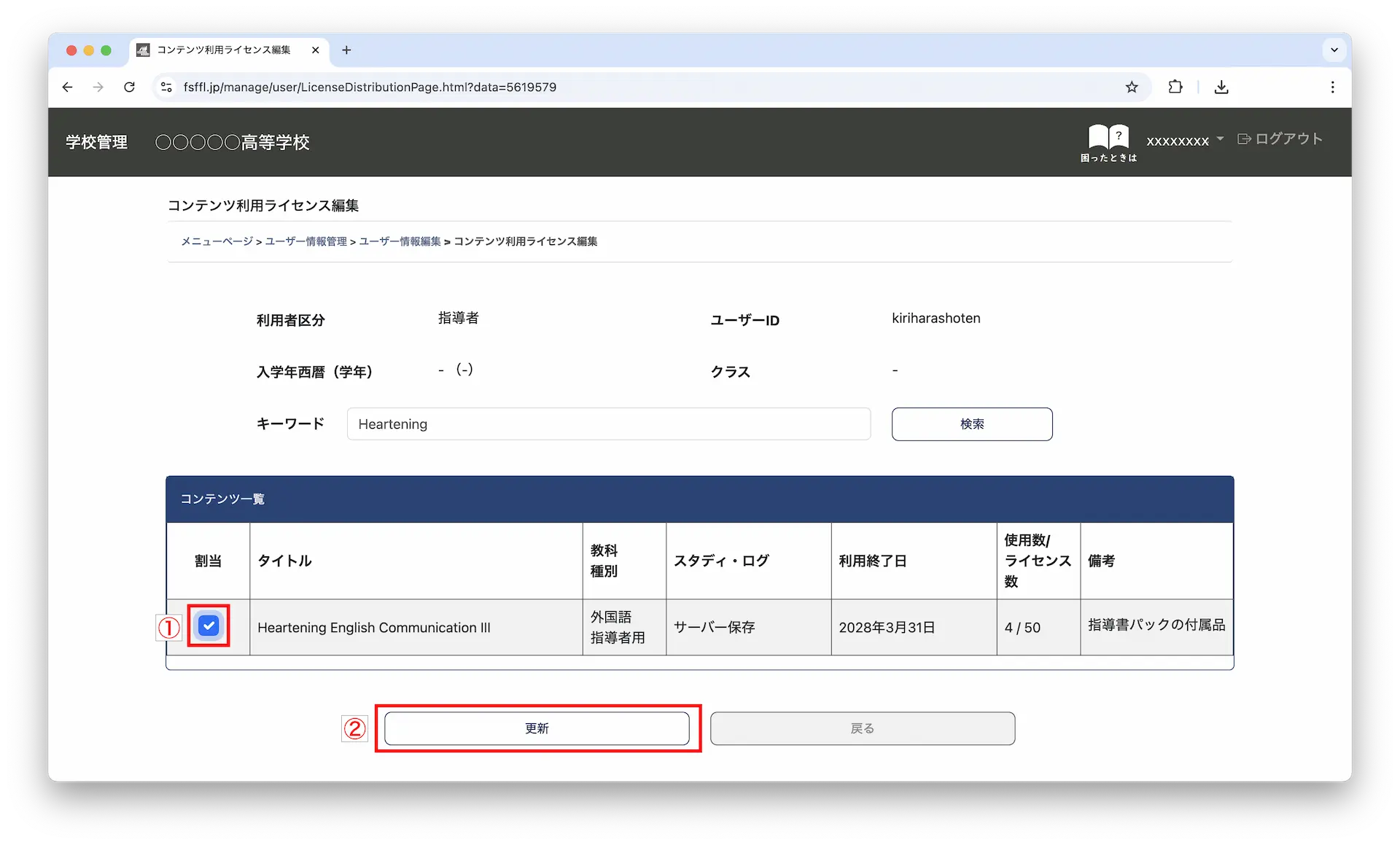The height and width of the screenshot is (845, 1400).
Task: Click the 更新 button
Action: 537,728
